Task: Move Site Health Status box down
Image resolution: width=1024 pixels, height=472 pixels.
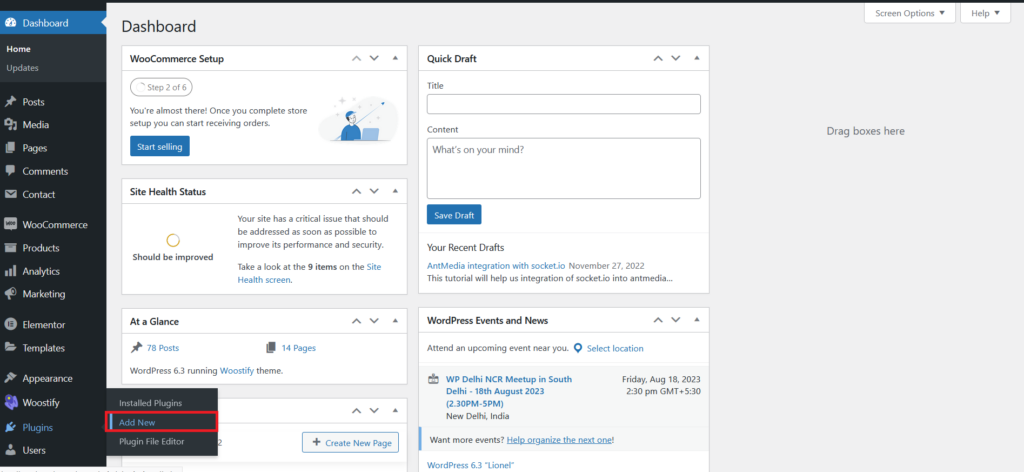Action: pyautogui.click(x=374, y=191)
